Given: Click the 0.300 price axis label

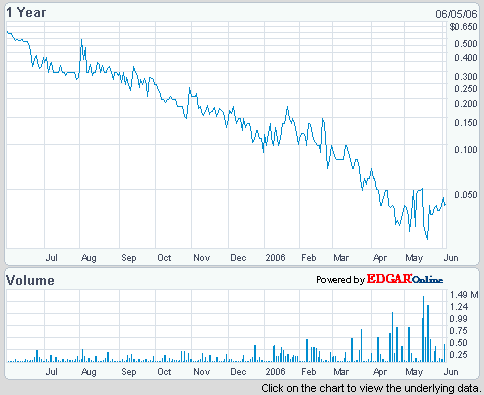Looking at the screenshot, I should coord(466,77).
